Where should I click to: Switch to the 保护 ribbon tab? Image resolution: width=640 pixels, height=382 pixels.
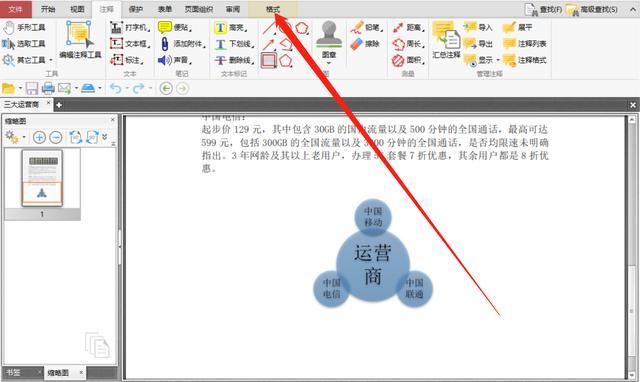coord(136,9)
